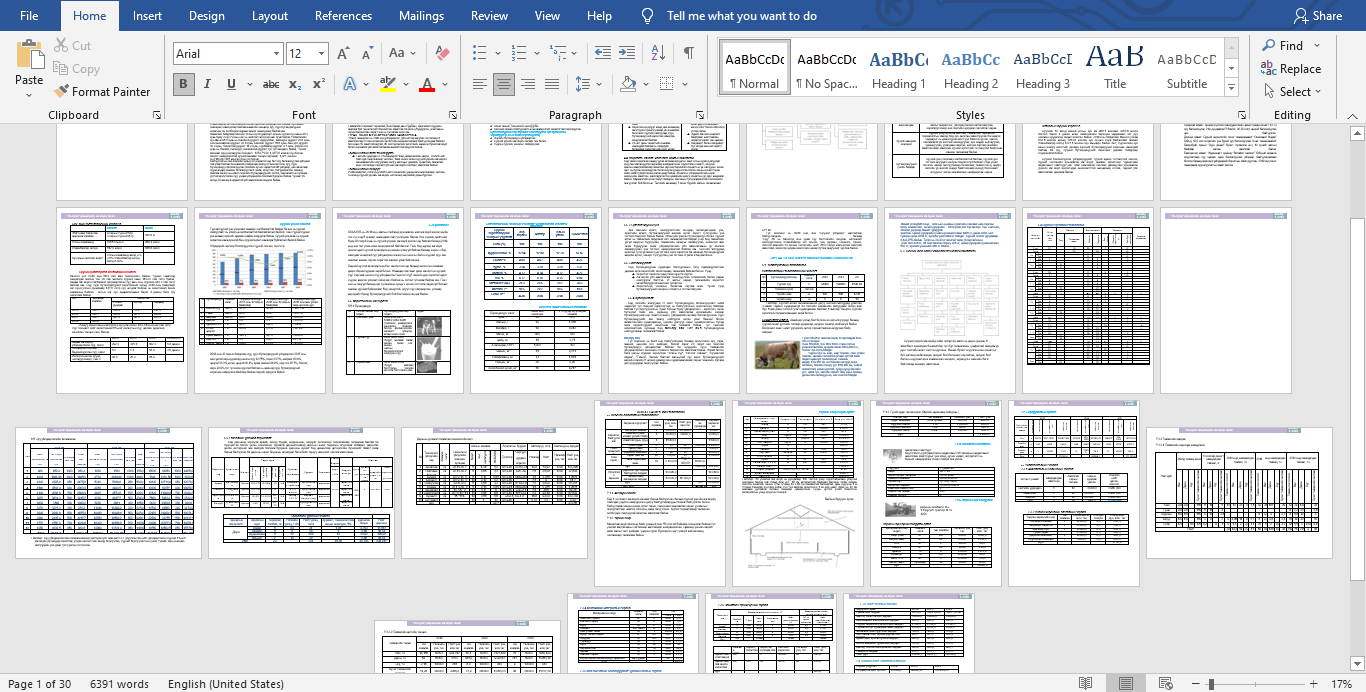Sort the selection alphabetically
Image resolution: width=1366 pixels, height=692 pixels.
(657, 53)
